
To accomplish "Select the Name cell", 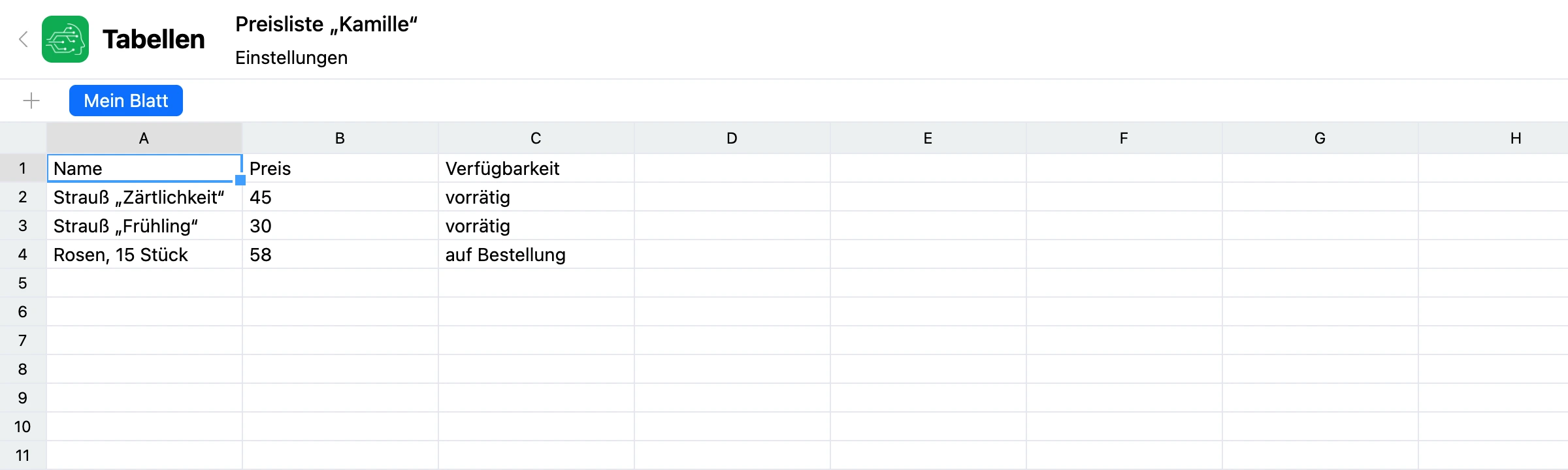I will pos(144,168).
